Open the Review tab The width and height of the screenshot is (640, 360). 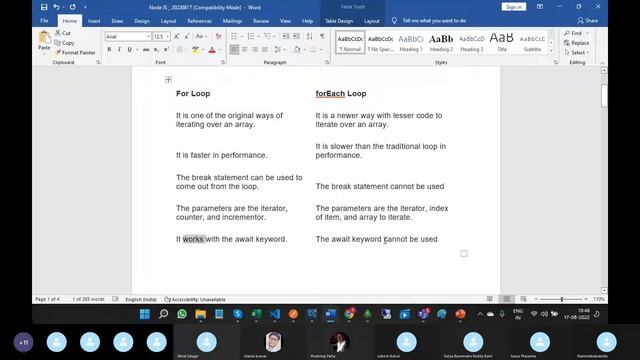tap(261, 21)
